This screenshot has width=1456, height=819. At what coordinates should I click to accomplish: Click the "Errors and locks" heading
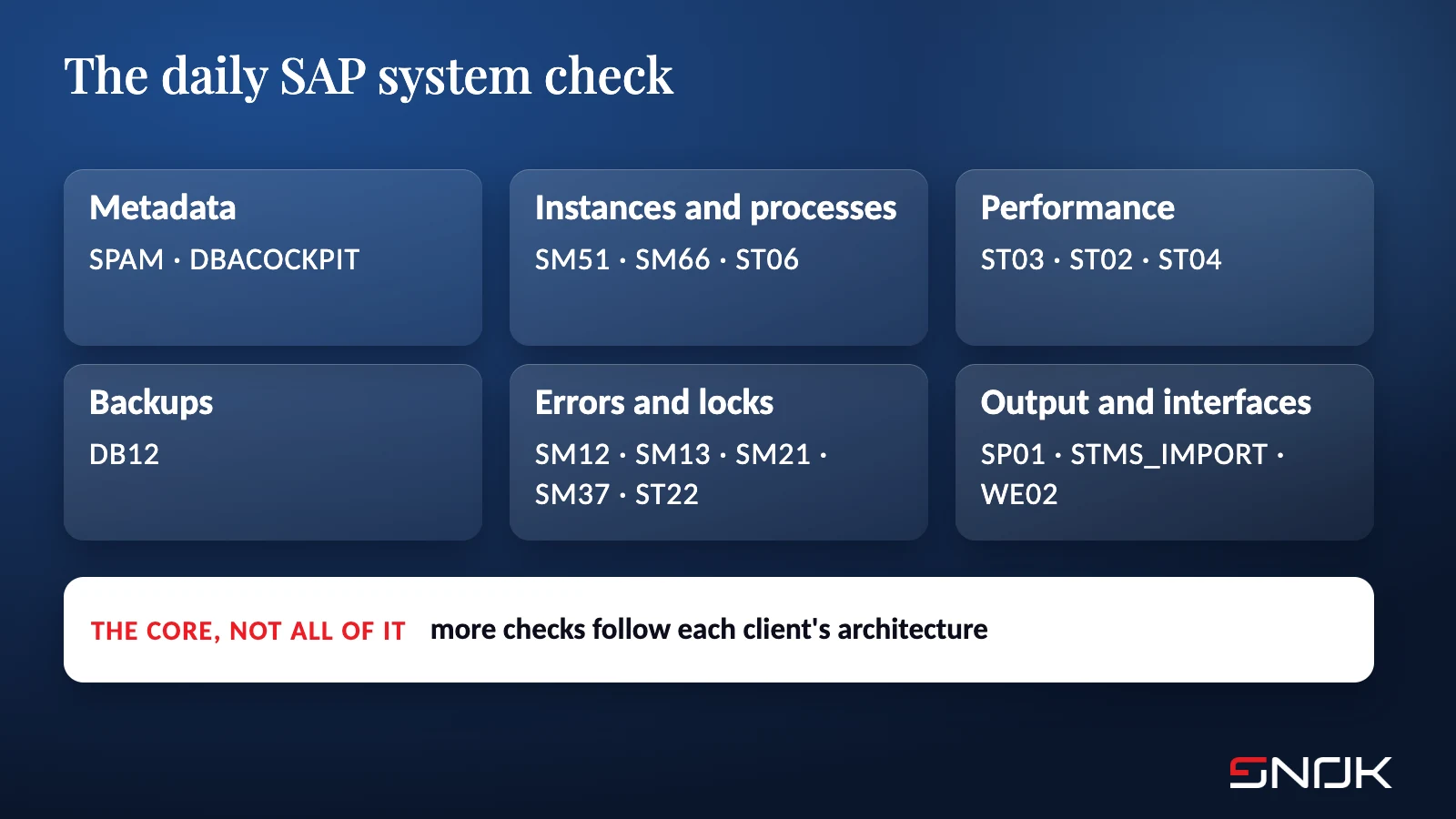pyautogui.click(x=654, y=402)
